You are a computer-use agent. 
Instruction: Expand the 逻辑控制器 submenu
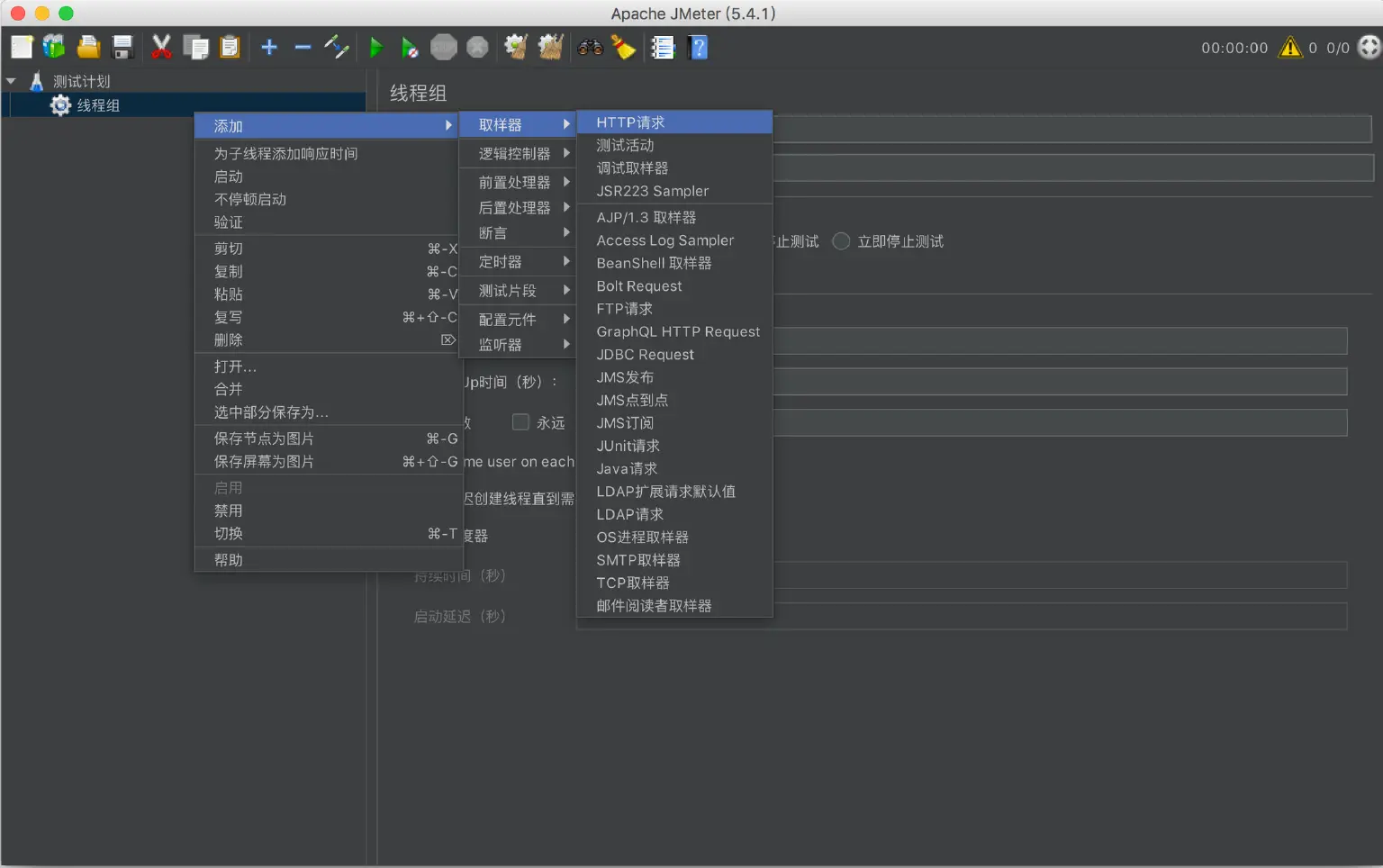tap(518, 152)
